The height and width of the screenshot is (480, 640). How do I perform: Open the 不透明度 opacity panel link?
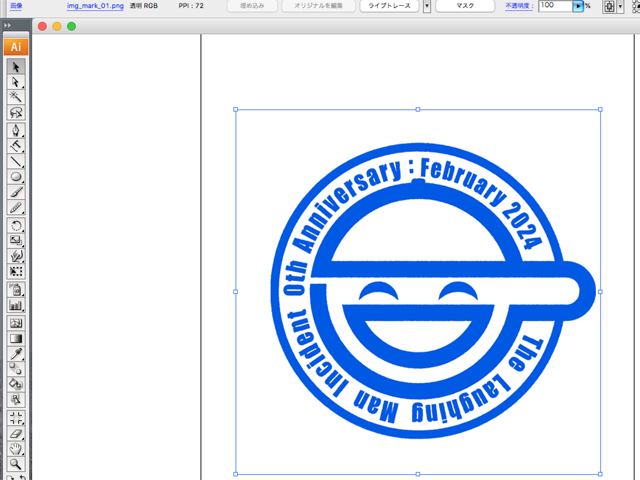pyautogui.click(x=519, y=6)
